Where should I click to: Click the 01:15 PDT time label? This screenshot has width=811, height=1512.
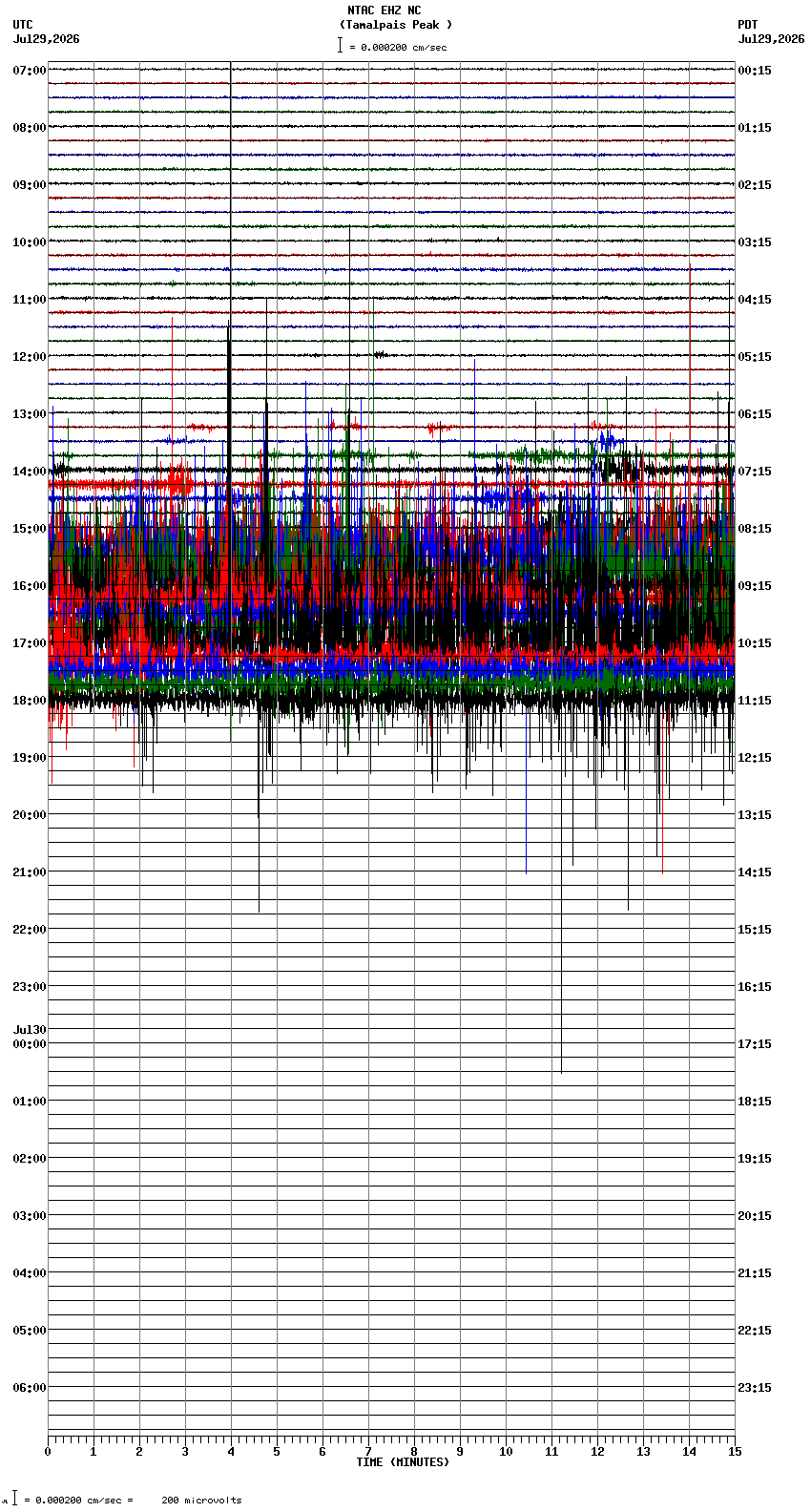pyautogui.click(x=755, y=128)
